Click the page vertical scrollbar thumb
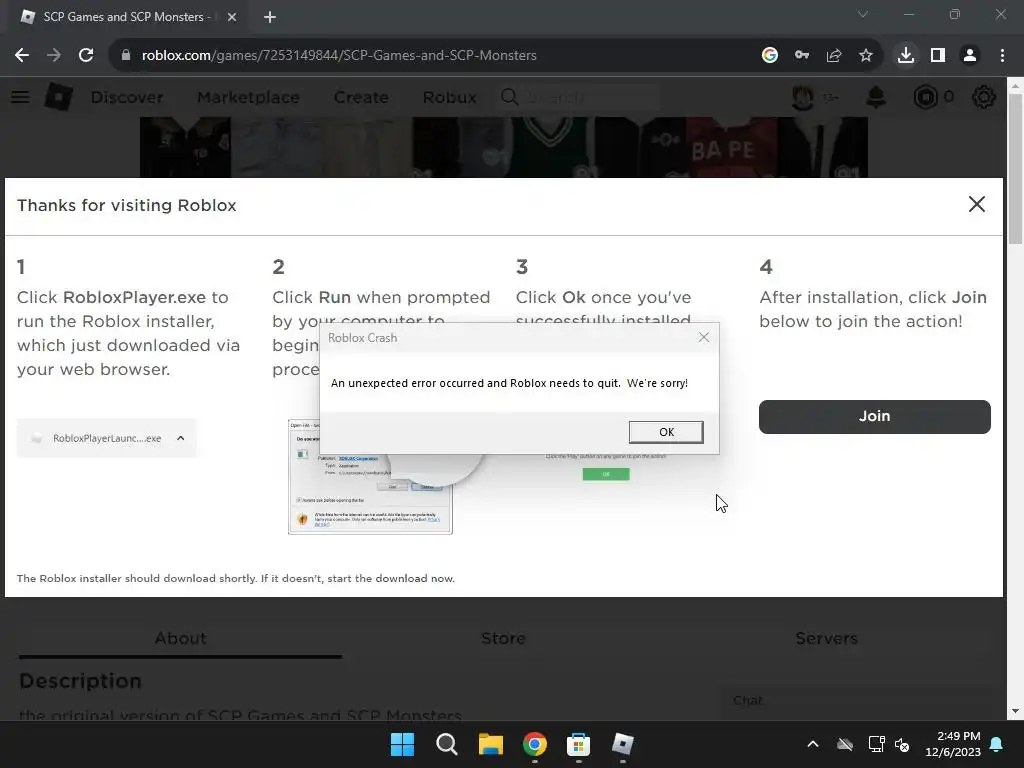Image resolution: width=1024 pixels, height=768 pixels. tap(1015, 168)
